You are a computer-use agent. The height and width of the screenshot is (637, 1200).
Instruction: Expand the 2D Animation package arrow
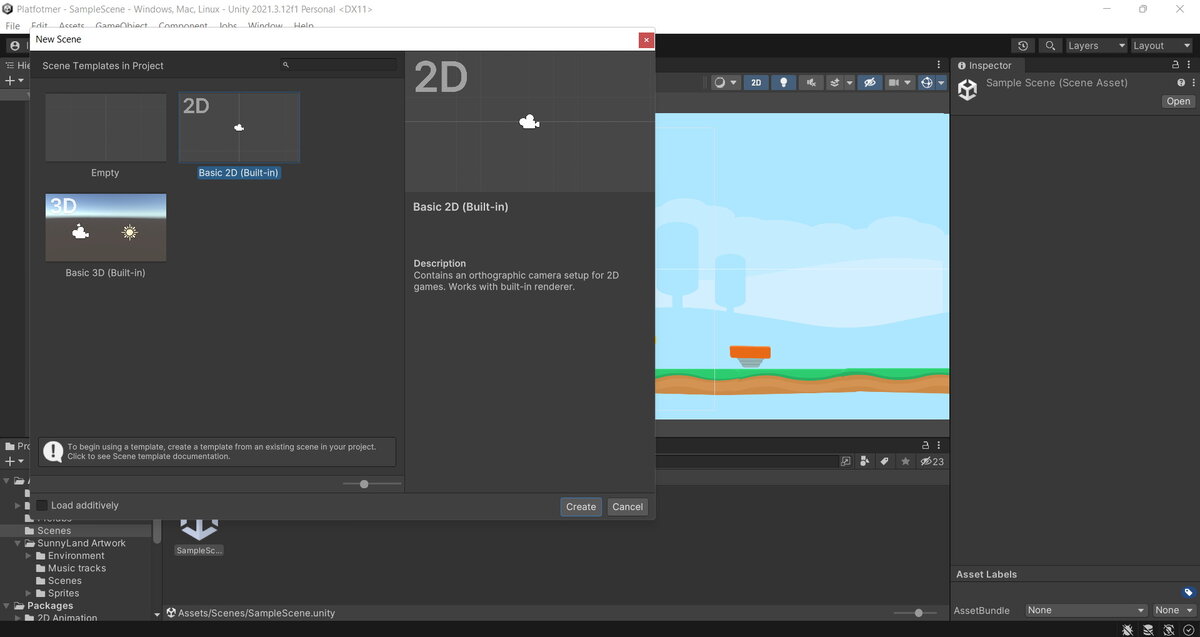click(x=18, y=618)
